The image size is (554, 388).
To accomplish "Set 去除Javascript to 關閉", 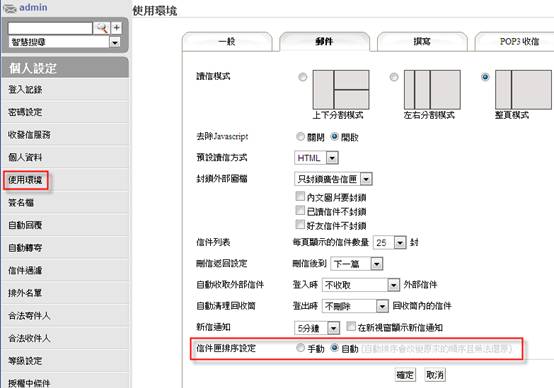I will point(300,136).
